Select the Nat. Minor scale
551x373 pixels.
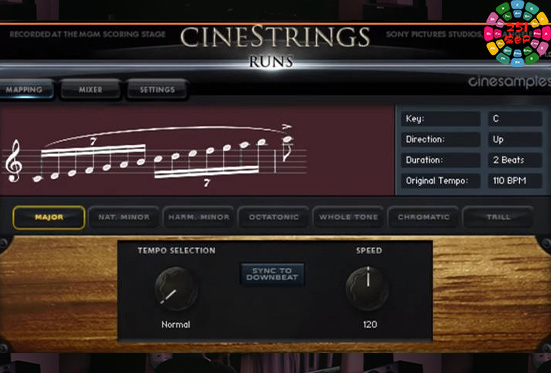[124, 217]
